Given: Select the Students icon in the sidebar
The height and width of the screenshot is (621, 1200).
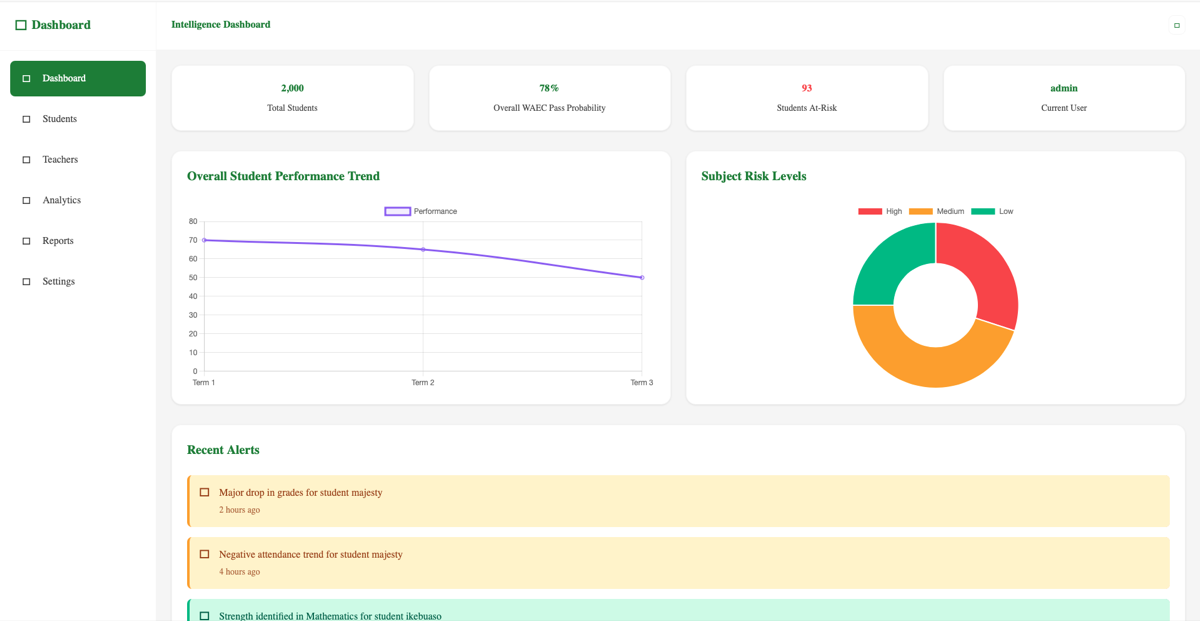Looking at the screenshot, I should (x=26, y=119).
